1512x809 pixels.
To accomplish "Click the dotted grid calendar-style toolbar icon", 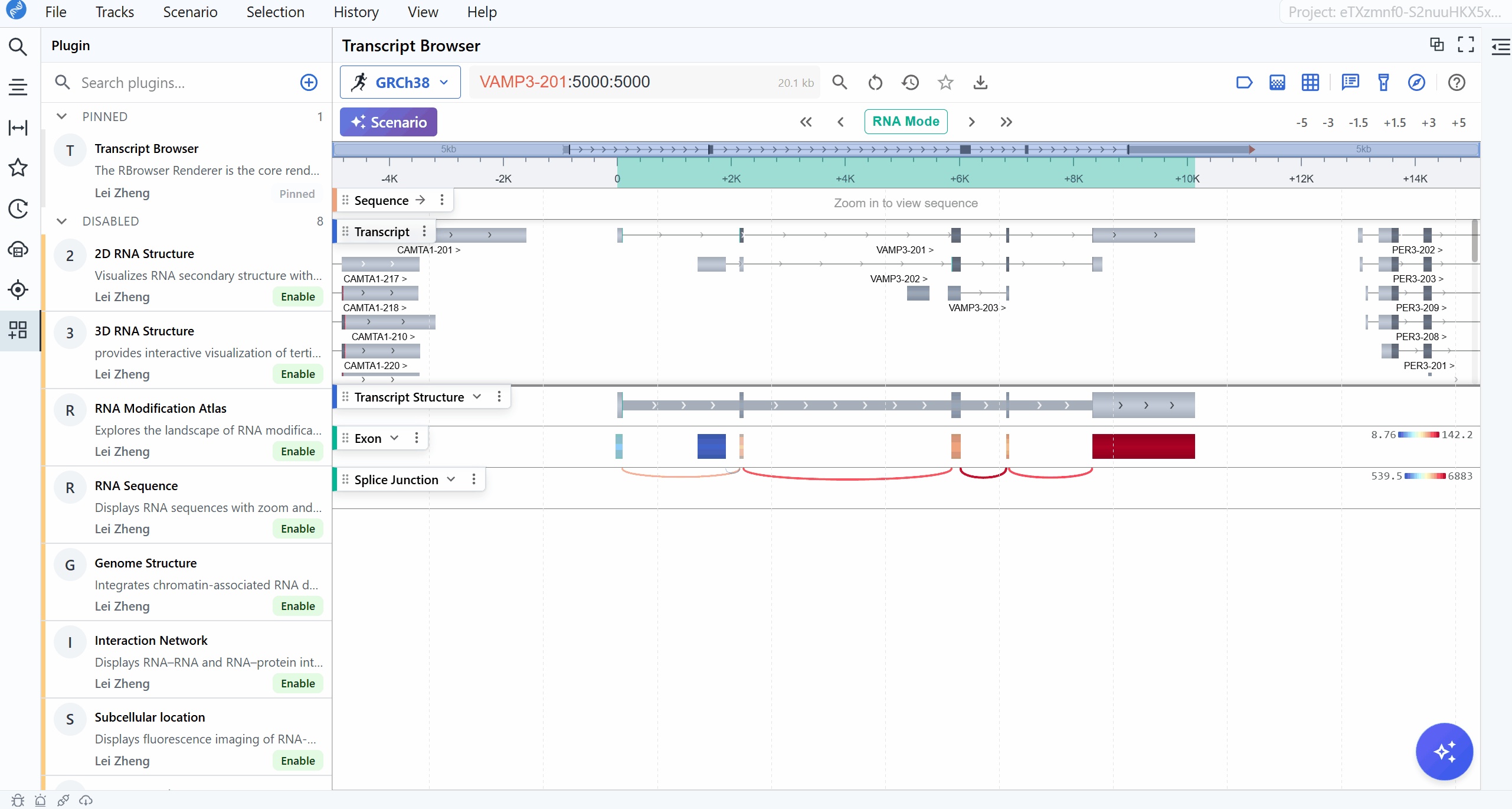I will [1277, 82].
